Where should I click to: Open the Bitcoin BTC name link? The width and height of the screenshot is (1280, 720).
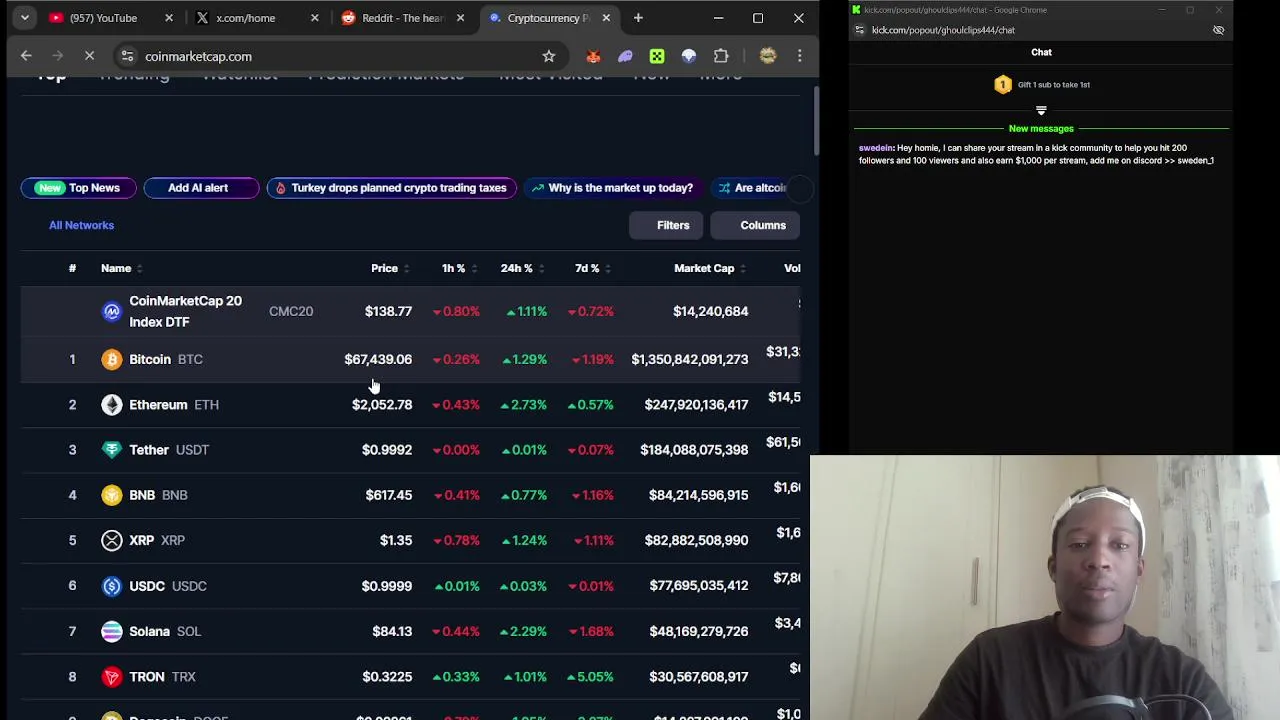click(x=166, y=359)
